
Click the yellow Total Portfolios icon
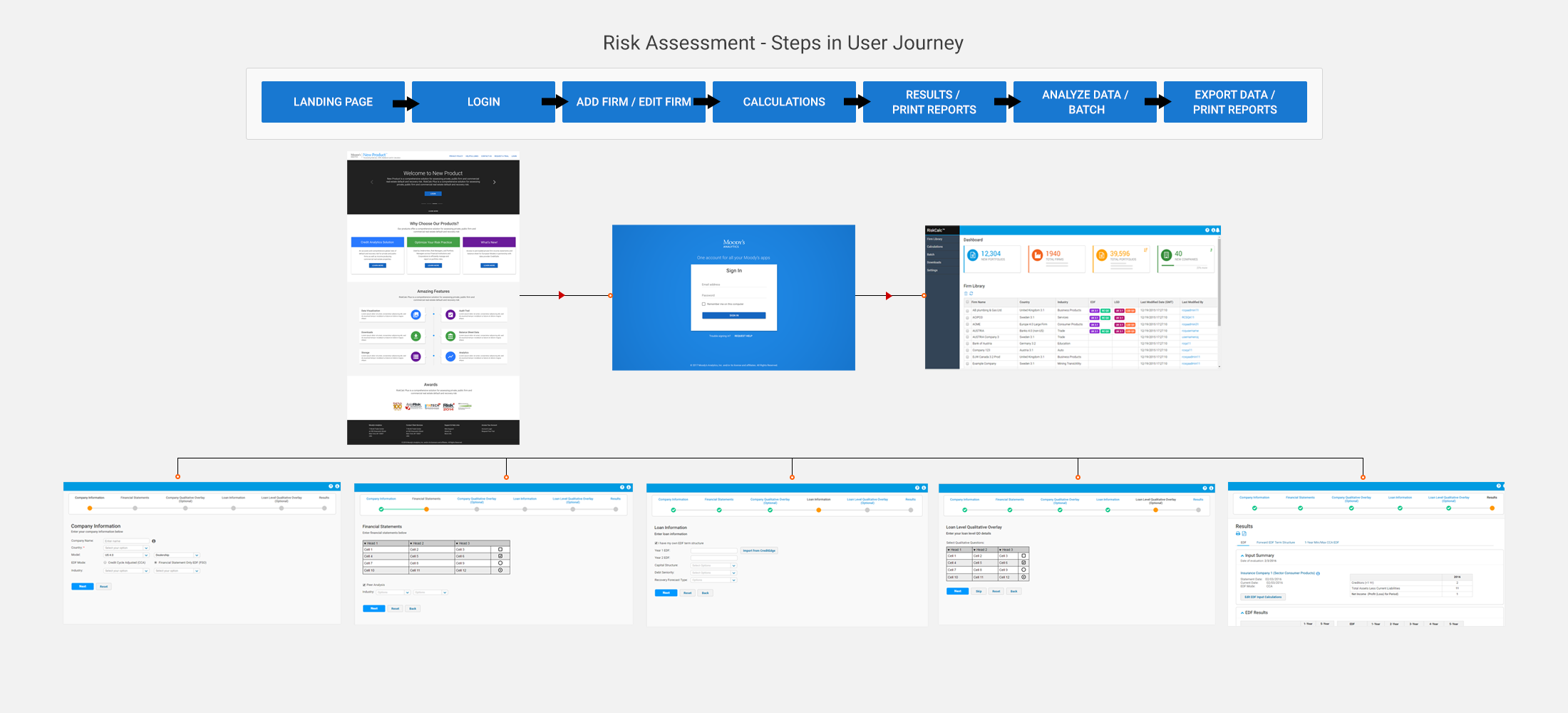[x=1102, y=255]
